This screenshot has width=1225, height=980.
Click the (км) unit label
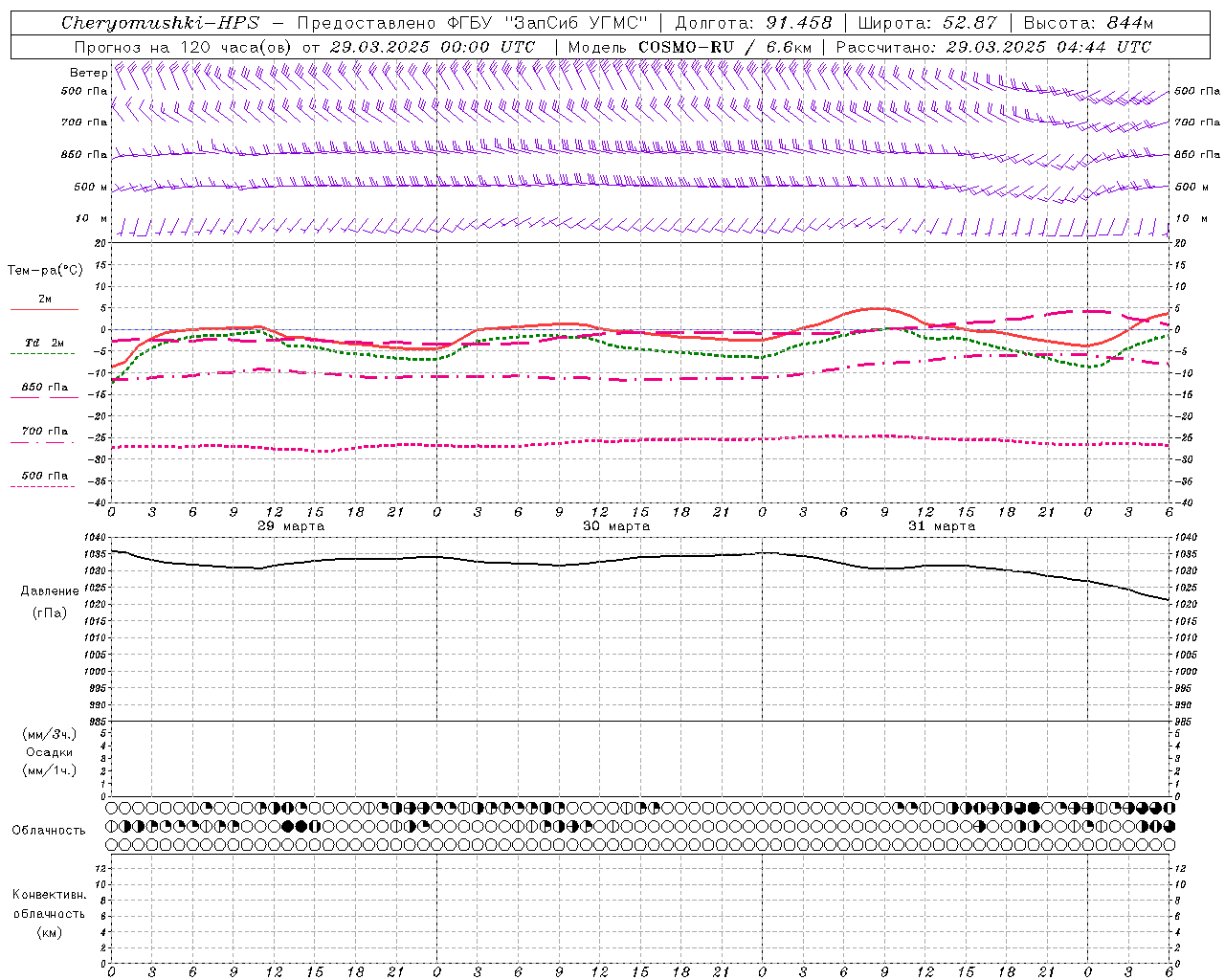click(x=50, y=932)
